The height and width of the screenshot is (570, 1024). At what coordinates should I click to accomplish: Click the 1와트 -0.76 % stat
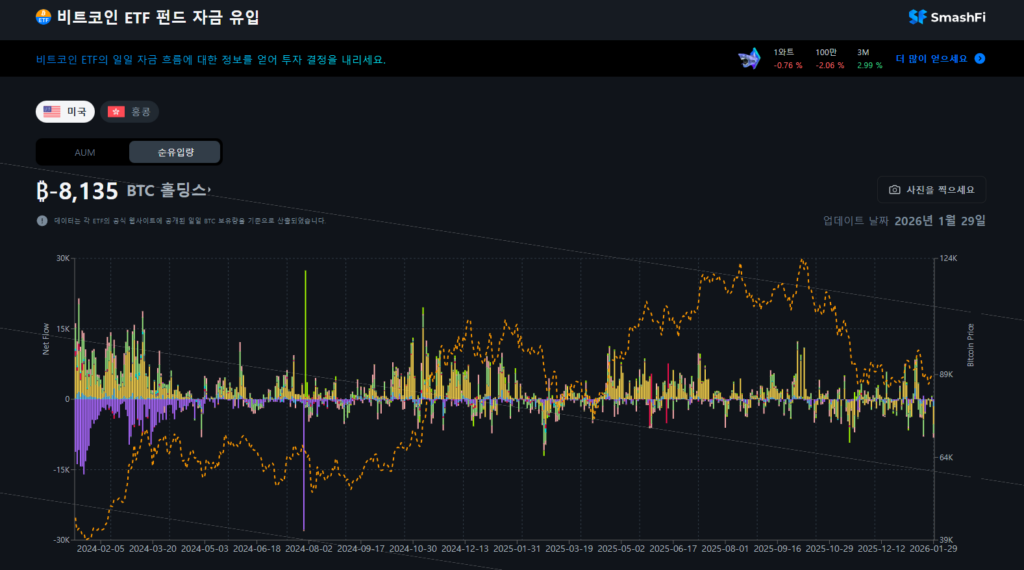coord(788,59)
